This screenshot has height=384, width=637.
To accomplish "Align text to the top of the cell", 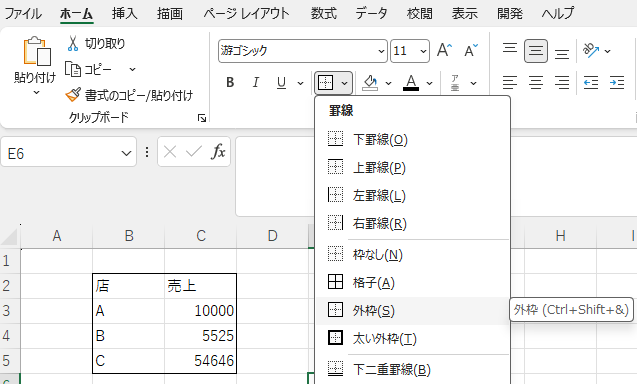I will (x=510, y=49).
